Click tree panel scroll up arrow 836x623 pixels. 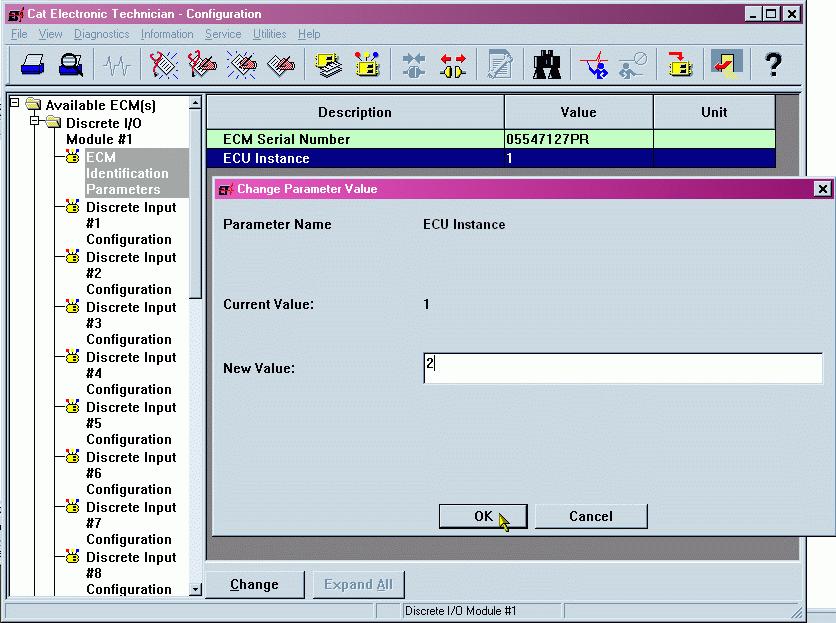[x=196, y=102]
